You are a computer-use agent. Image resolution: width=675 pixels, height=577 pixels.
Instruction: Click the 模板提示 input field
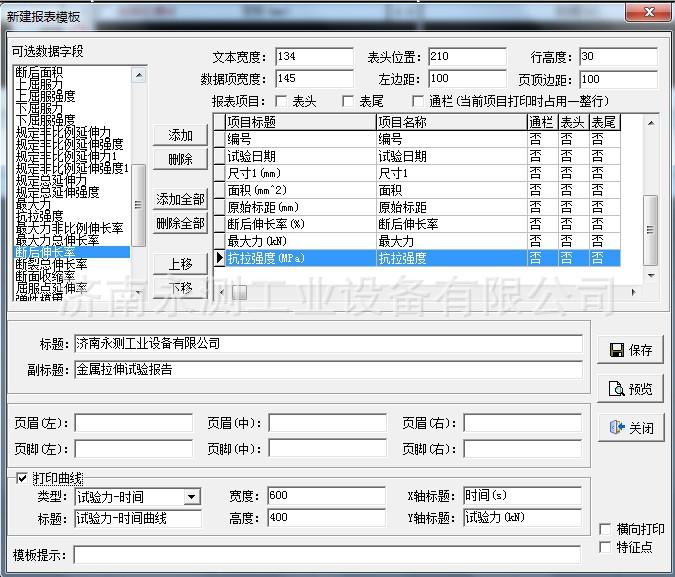click(327, 555)
